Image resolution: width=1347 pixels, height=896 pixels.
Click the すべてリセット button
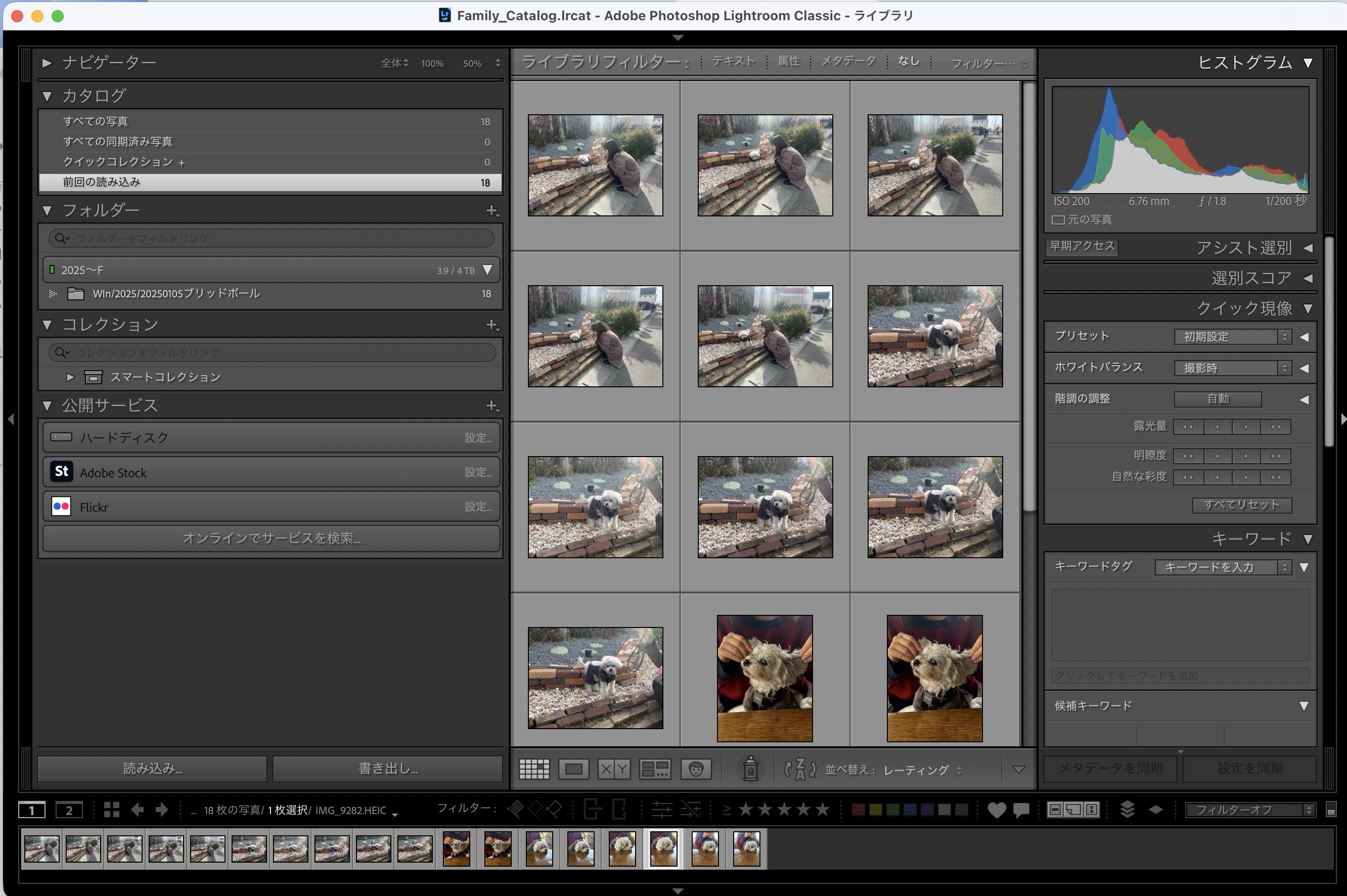click(1241, 505)
